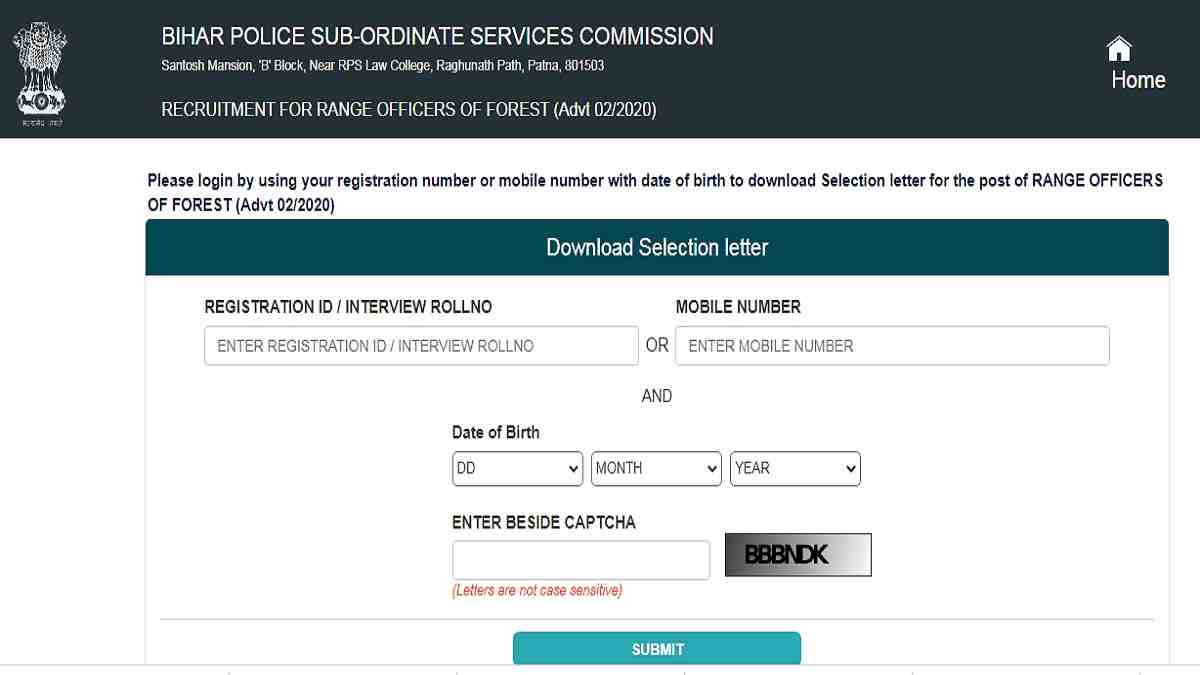Image resolution: width=1200 pixels, height=675 pixels.
Task: Click the MOBILE NUMBER label
Action: coord(738,307)
